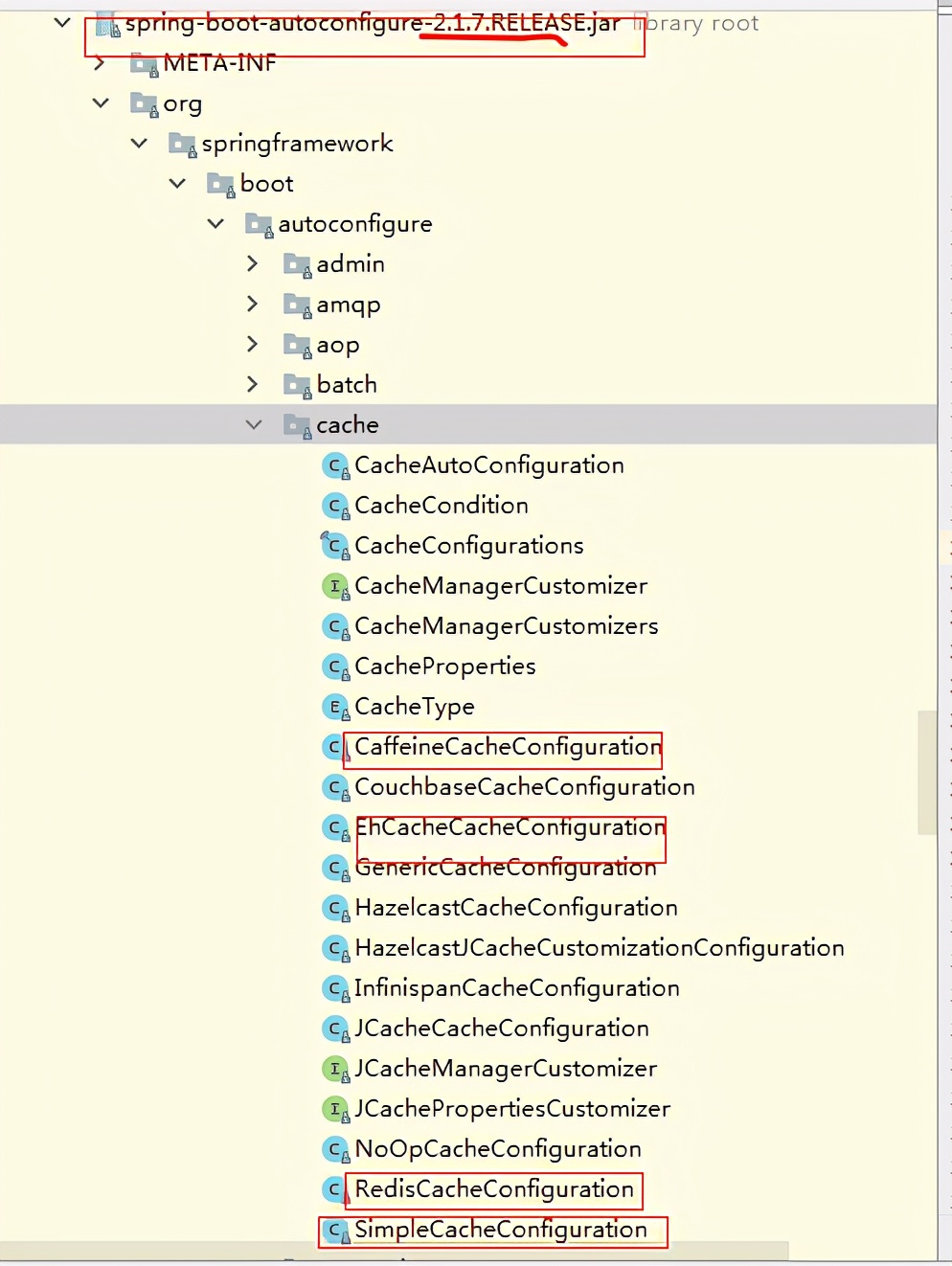952x1266 pixels.
Task: Click the amqp package folder icon
Action: point(298,305)
